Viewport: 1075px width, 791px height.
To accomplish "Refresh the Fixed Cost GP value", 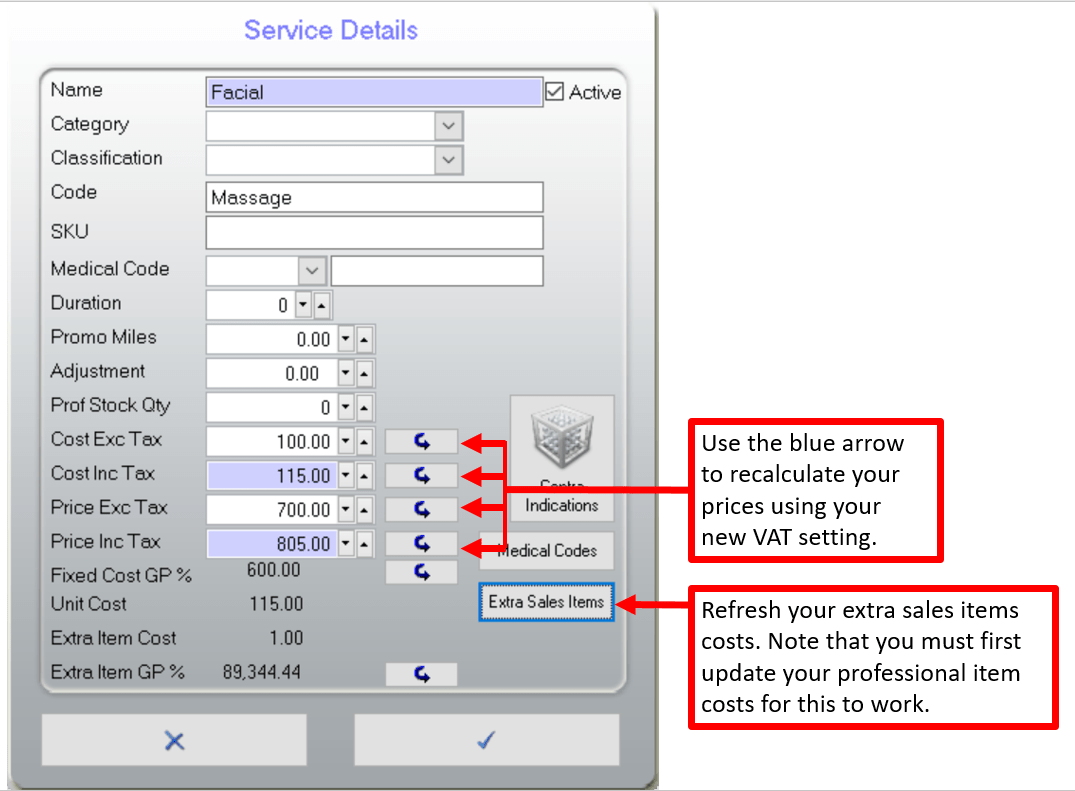I will [x=421, y=571].
